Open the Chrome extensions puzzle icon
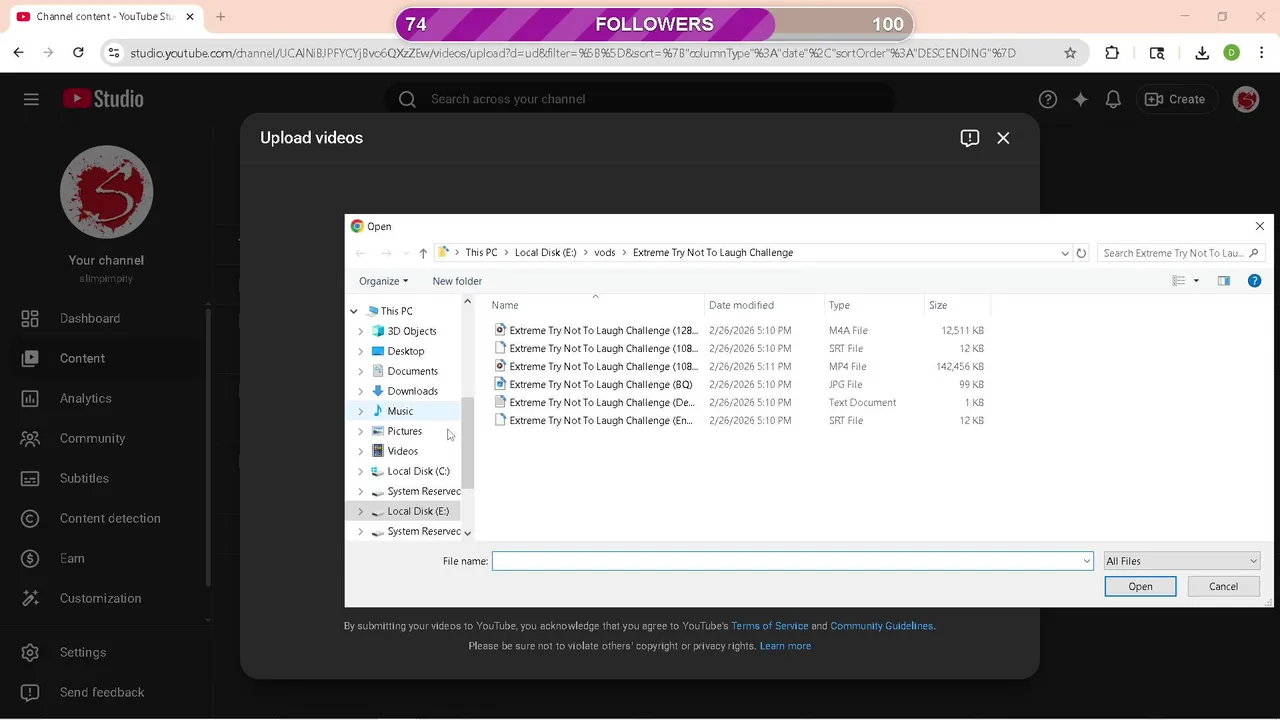The image size is (1280, 720). click(x=1112, y=53)
